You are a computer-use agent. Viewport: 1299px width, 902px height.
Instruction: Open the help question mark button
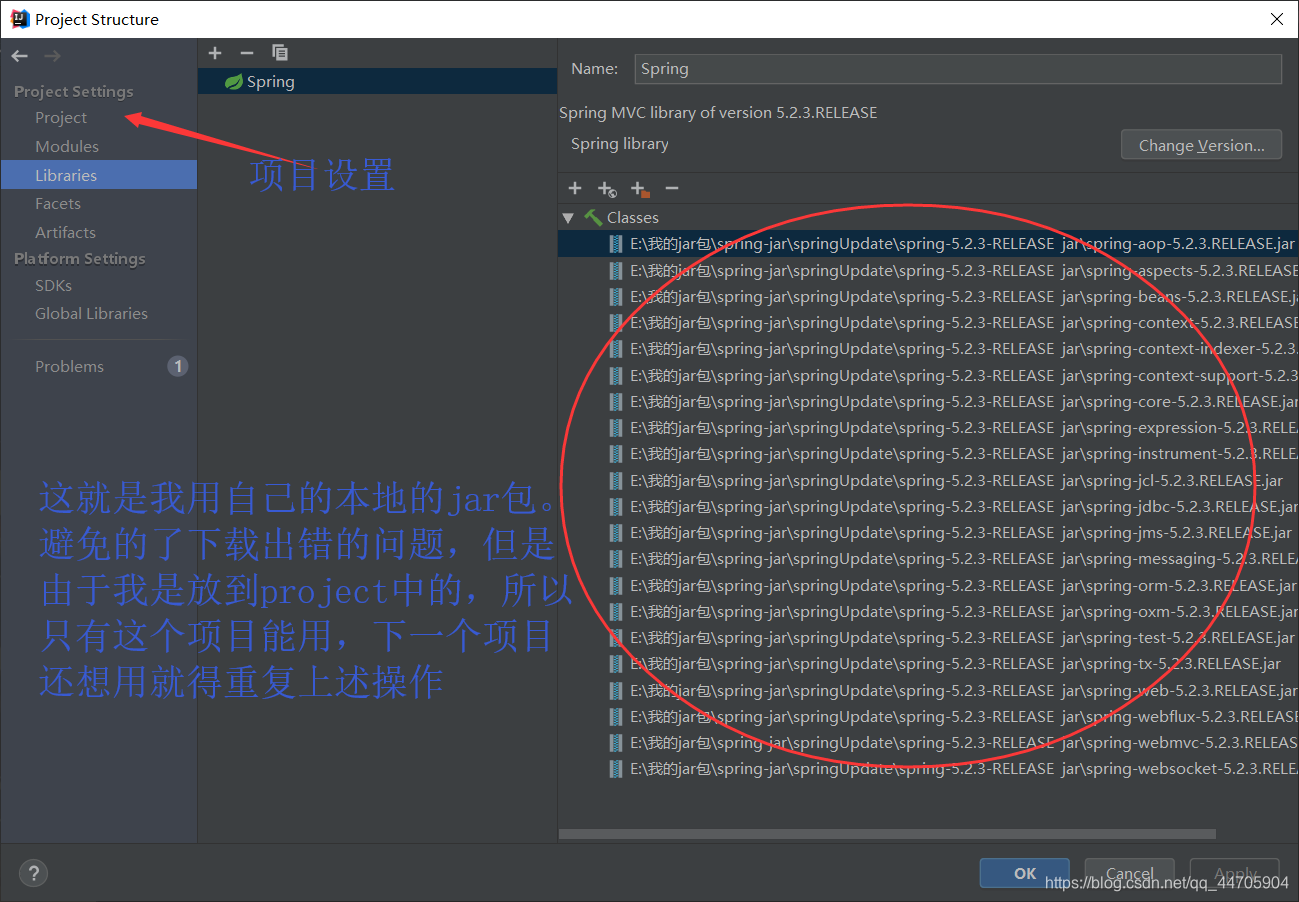coord(33,873)
